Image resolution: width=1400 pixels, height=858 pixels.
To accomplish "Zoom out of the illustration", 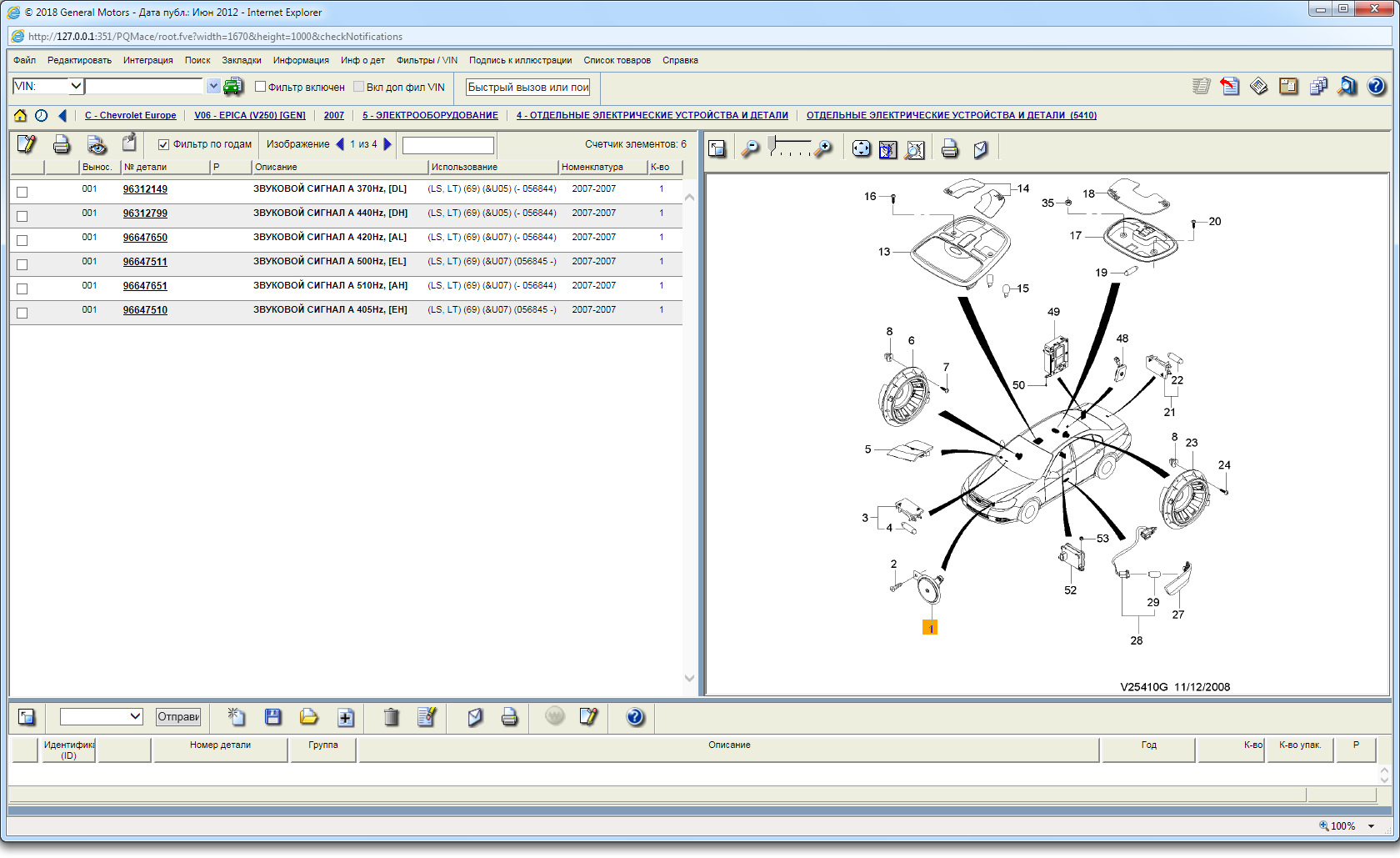I will (750, 148).
